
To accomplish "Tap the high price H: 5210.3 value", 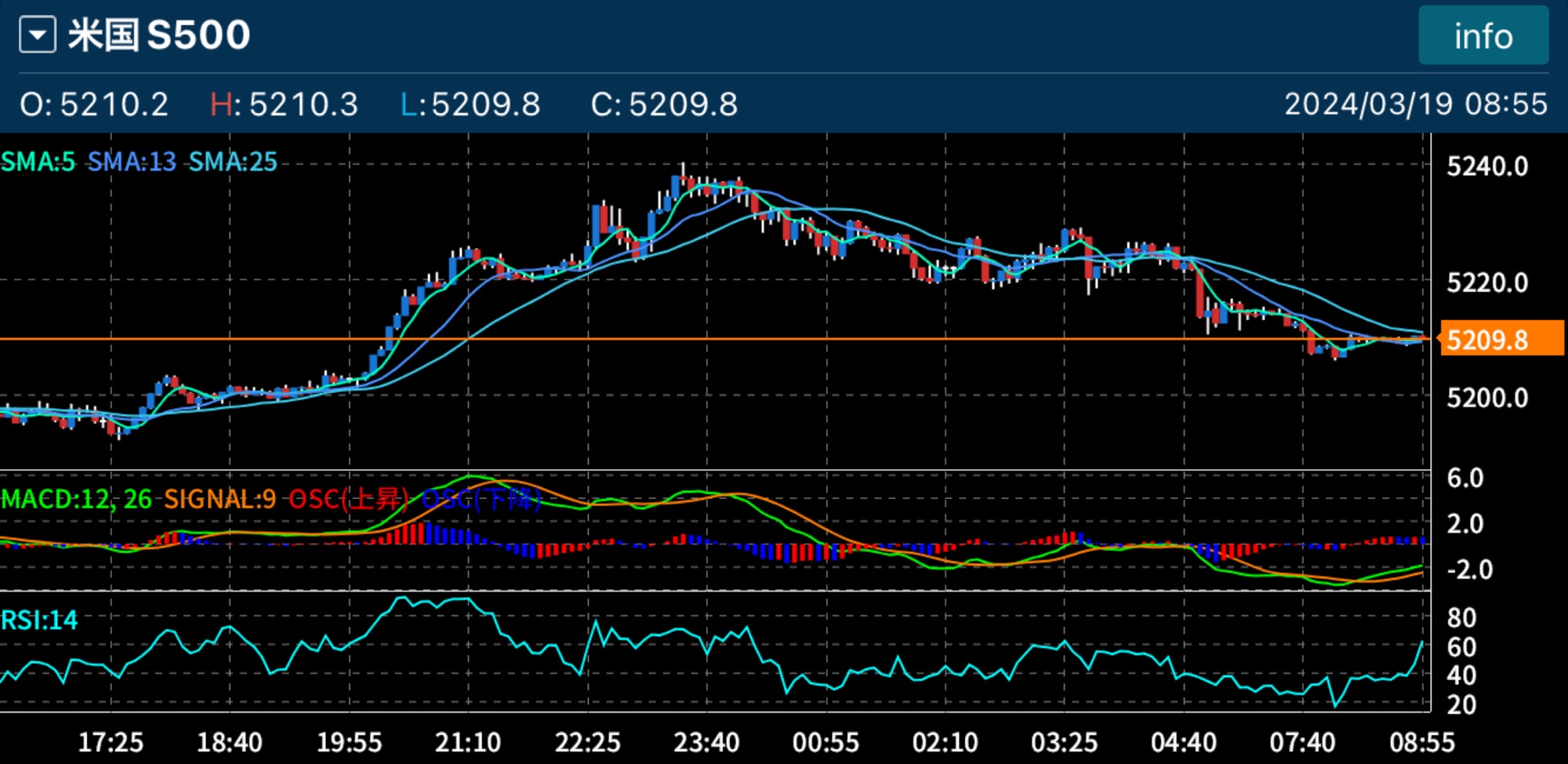I will coord(284,104).
